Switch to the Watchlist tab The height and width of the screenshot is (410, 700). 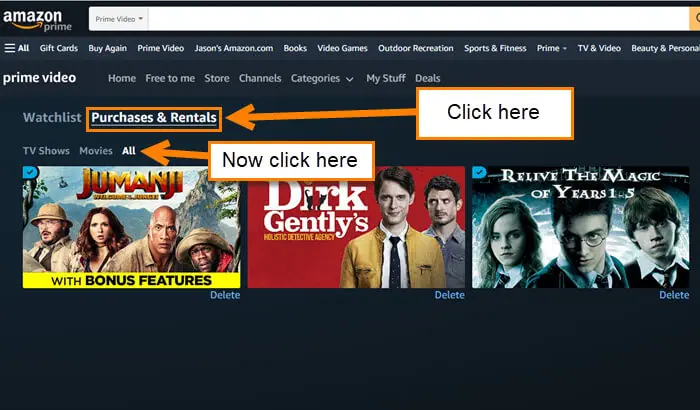(52, 117)
